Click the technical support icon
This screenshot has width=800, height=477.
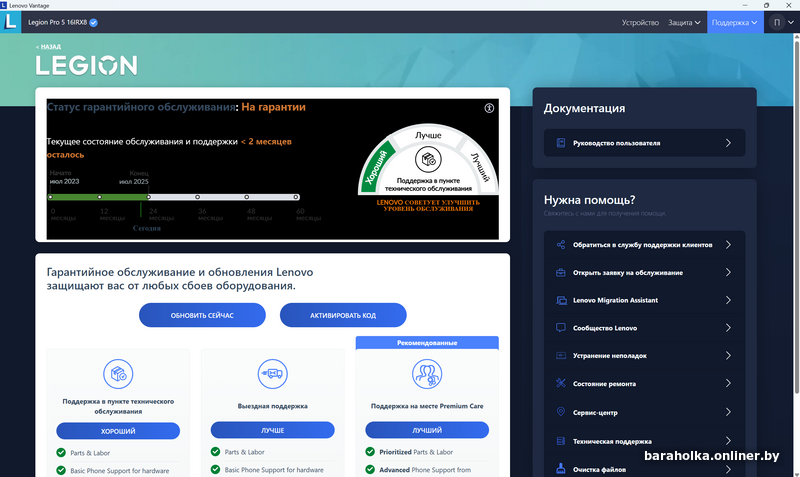pos(560,441)
